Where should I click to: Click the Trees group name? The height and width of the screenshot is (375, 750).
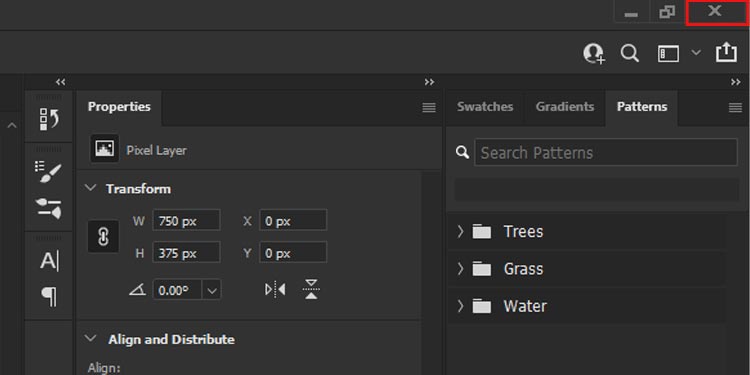coord(523,232)
